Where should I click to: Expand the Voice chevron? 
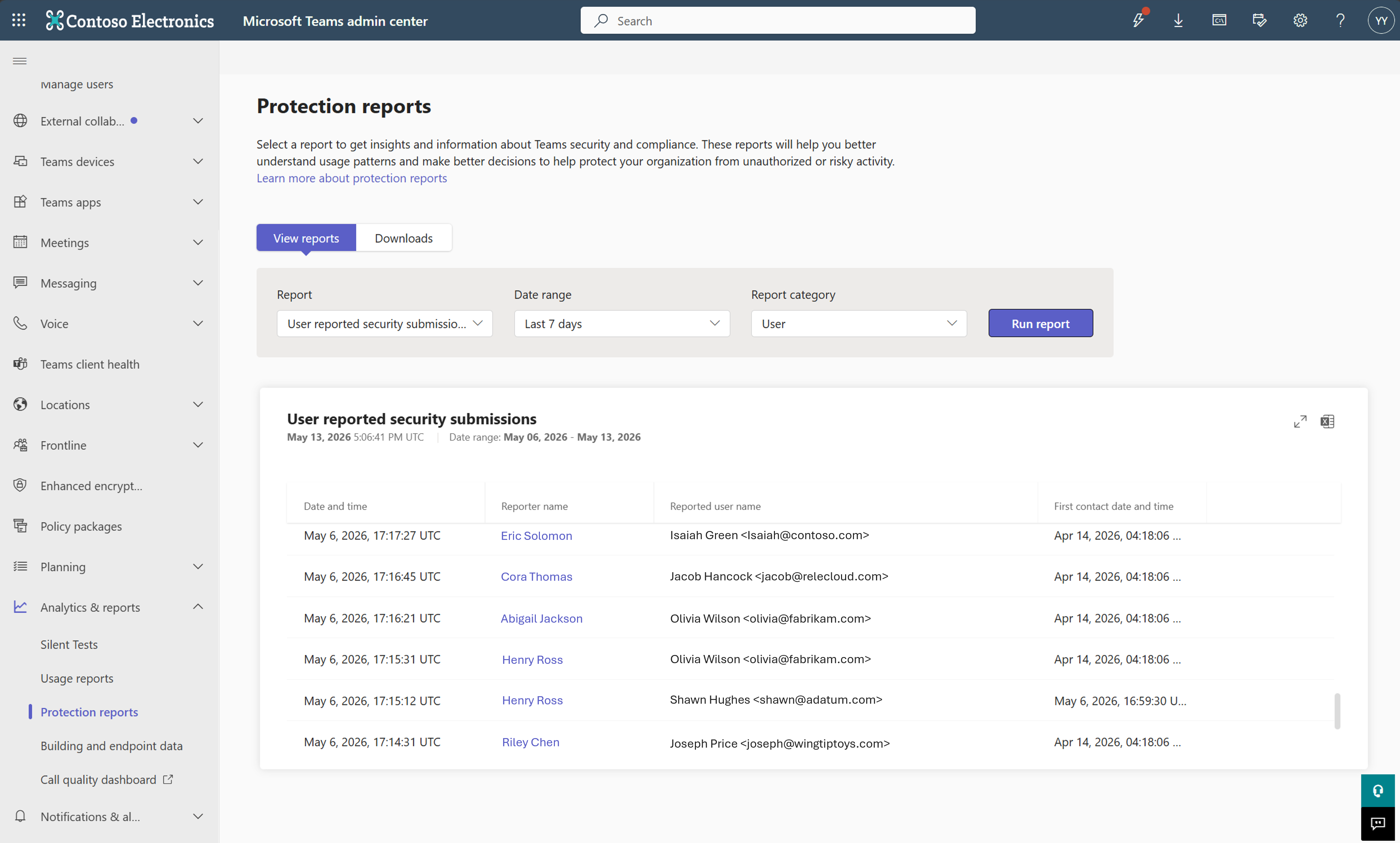pyautogui.click(x=198, y=323)
